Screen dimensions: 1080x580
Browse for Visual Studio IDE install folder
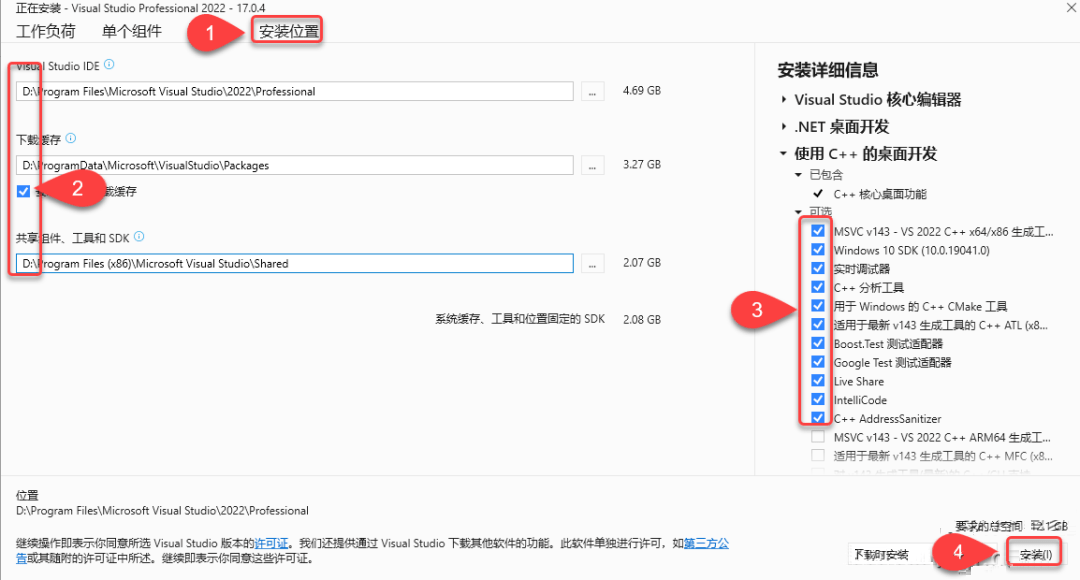[592, 92]
